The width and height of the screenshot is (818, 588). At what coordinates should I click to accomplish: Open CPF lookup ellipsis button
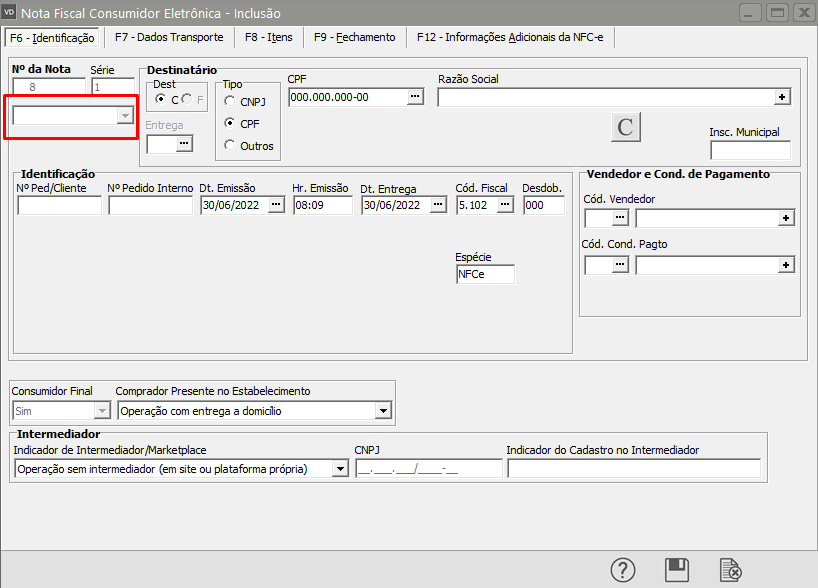415,97
